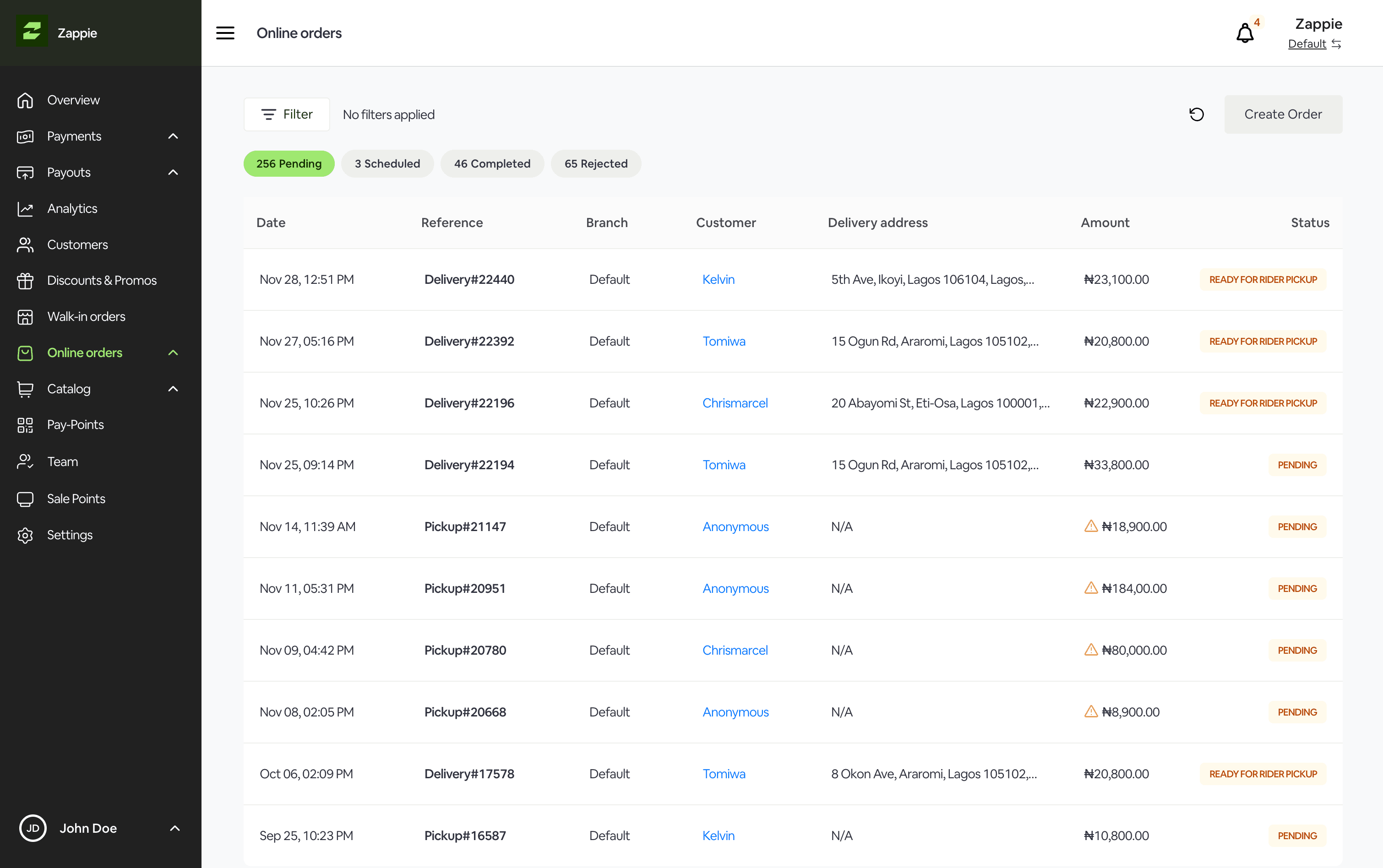The image size is (1383, 868).
Task: Open Walk-in orders section
Action: tap(86, 316)
